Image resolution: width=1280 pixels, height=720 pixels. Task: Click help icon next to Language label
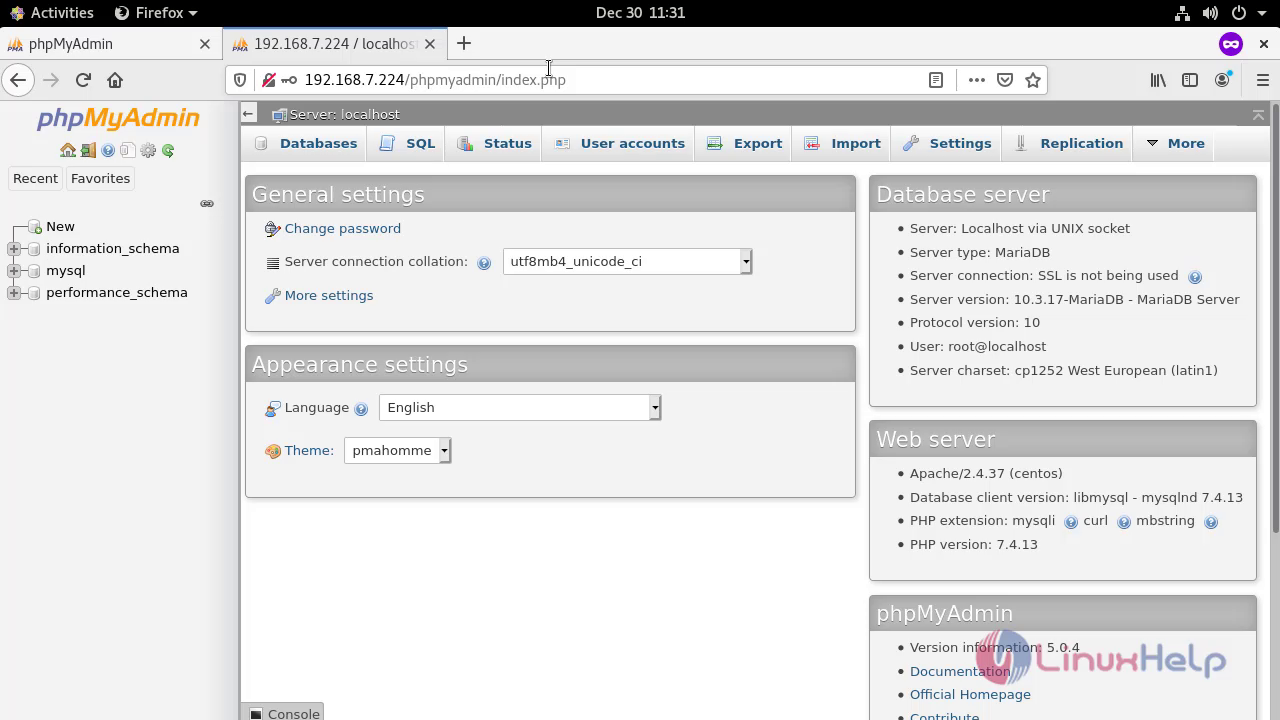(x=361, y=409)
